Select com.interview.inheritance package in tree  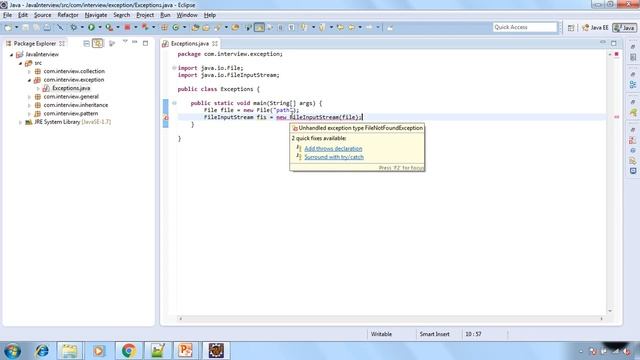pos(76,105)
